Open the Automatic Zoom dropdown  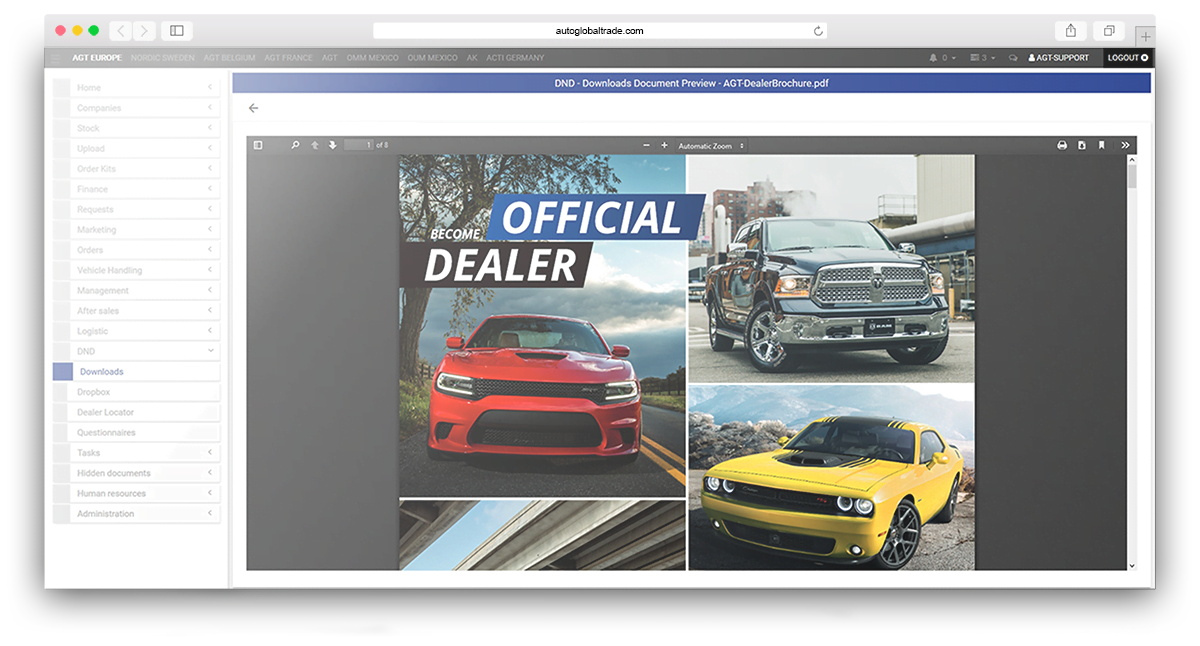[x=712, y=146]
